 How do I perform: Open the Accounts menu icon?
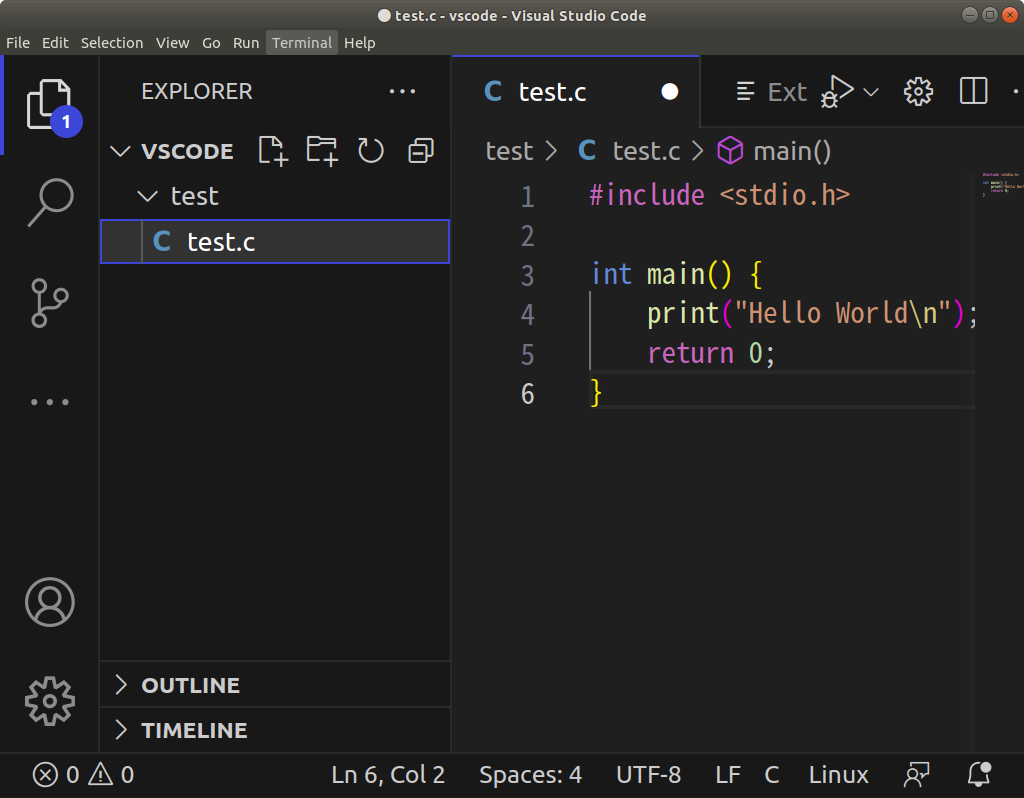click(50, 601)
